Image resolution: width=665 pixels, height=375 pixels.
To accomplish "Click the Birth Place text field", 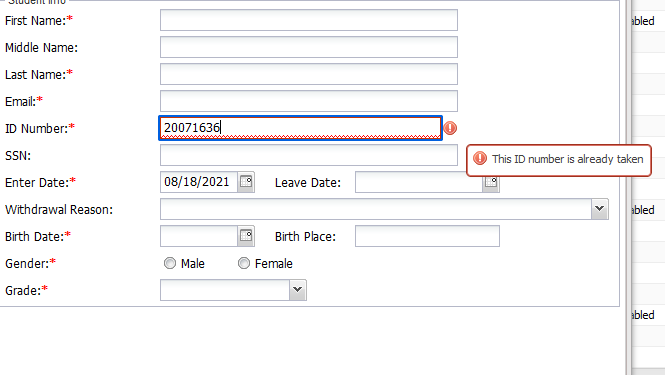I will pyautogui.click(x=427, y=236).
